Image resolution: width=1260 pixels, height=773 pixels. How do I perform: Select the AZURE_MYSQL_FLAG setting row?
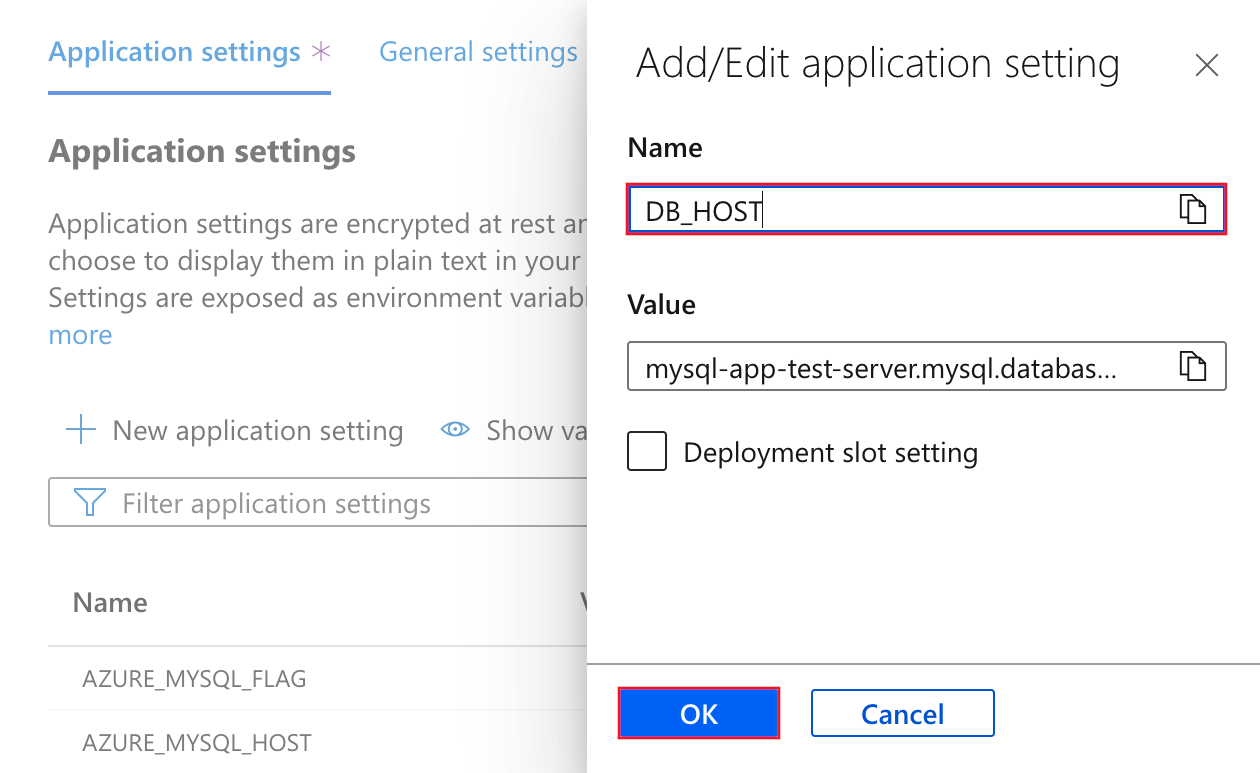194,679
